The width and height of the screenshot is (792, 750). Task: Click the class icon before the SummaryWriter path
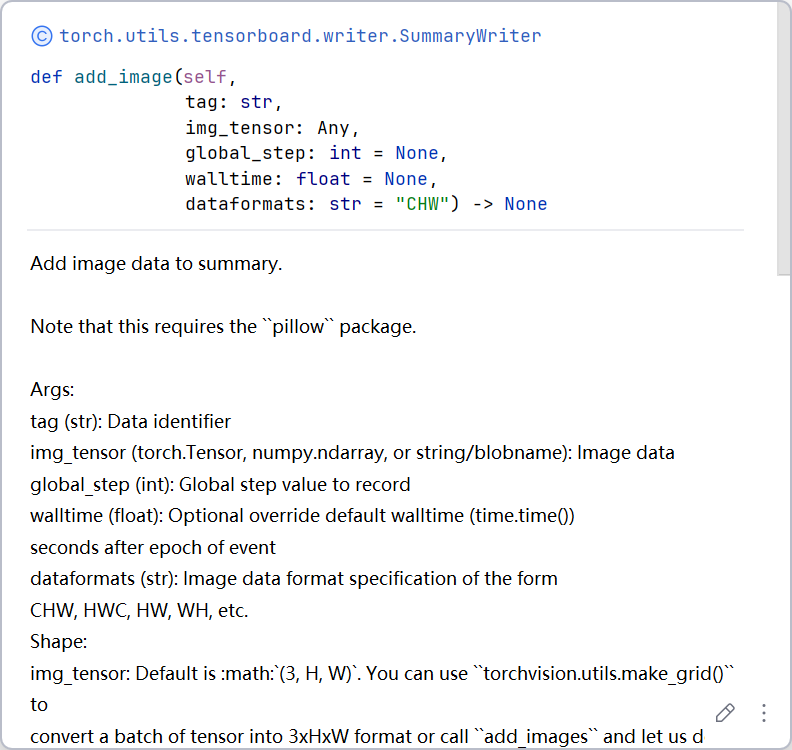42,36
